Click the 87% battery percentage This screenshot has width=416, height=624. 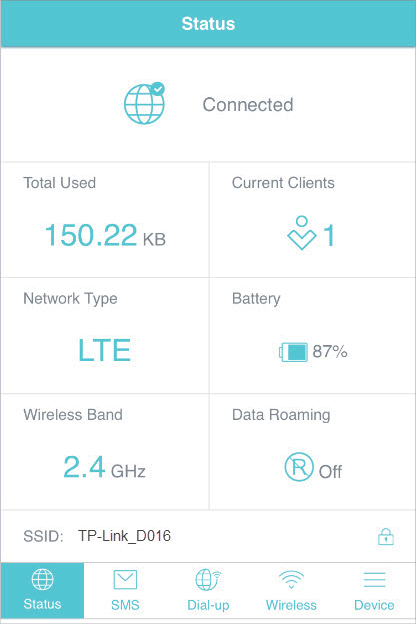[x=330, y=352]
